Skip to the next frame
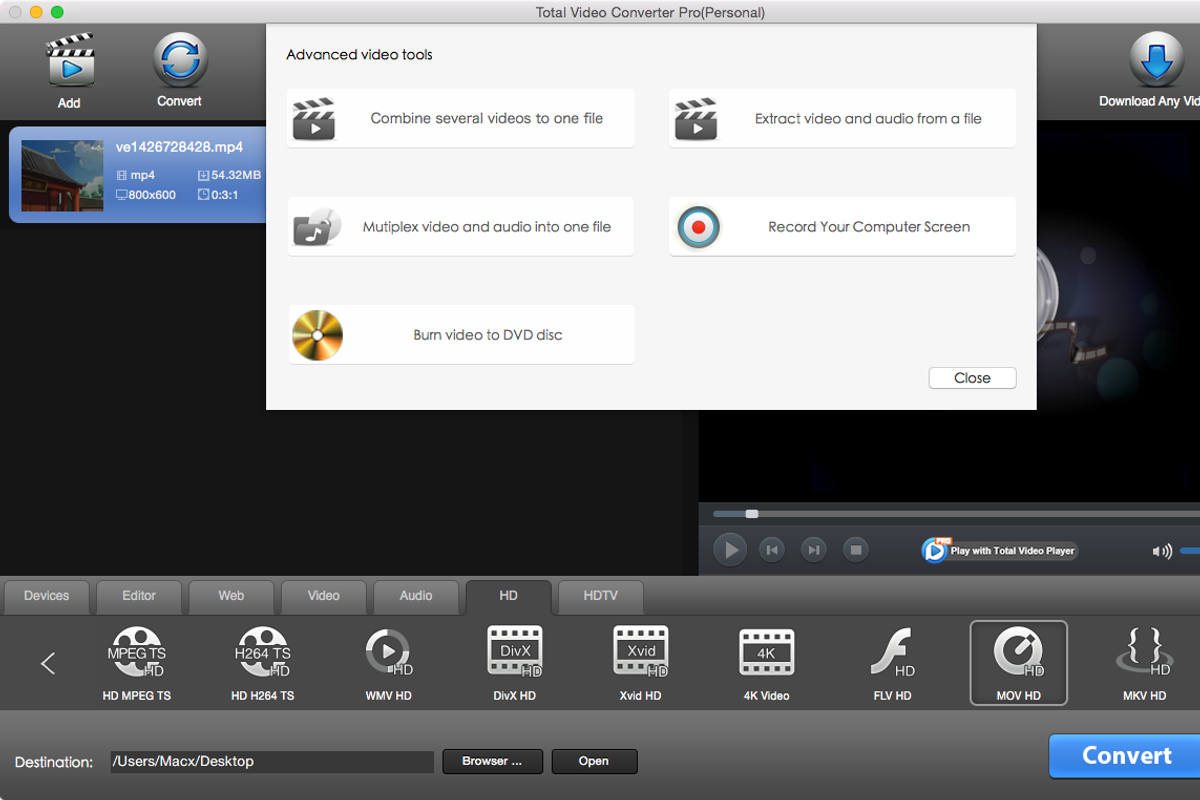 click(814, 549)
